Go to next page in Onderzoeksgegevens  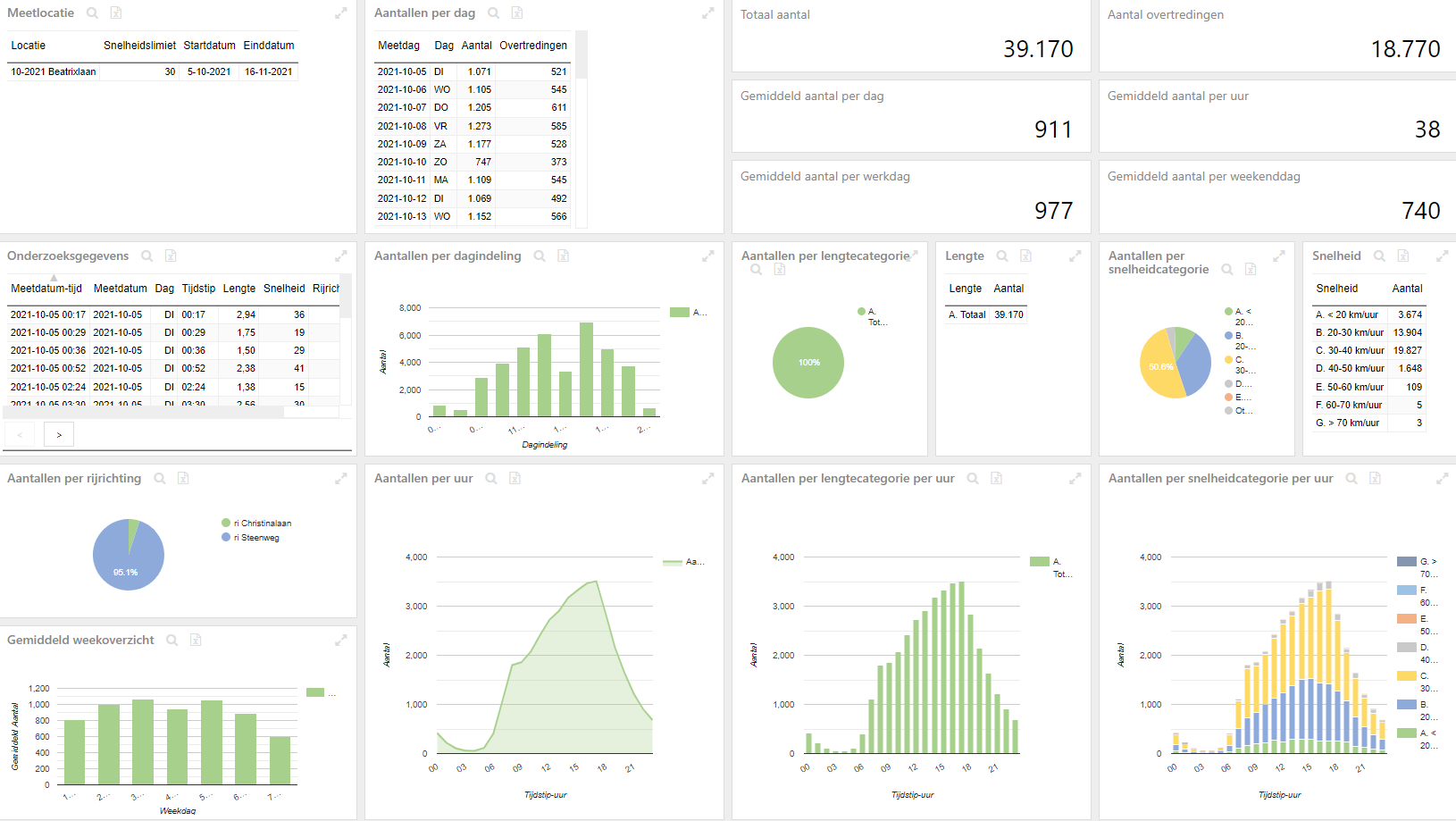(59, 435)
